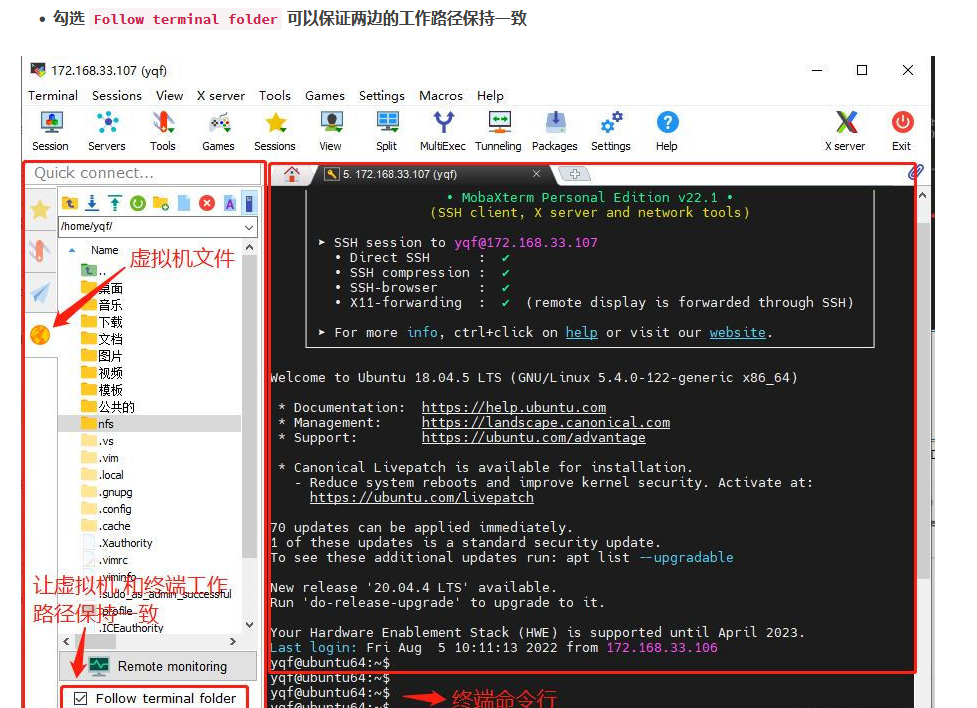Image resolution: width=977 pixels, height=708 pixels.
Task: Create a new file in SFTP browser
Action: click(x=184, y=203)
